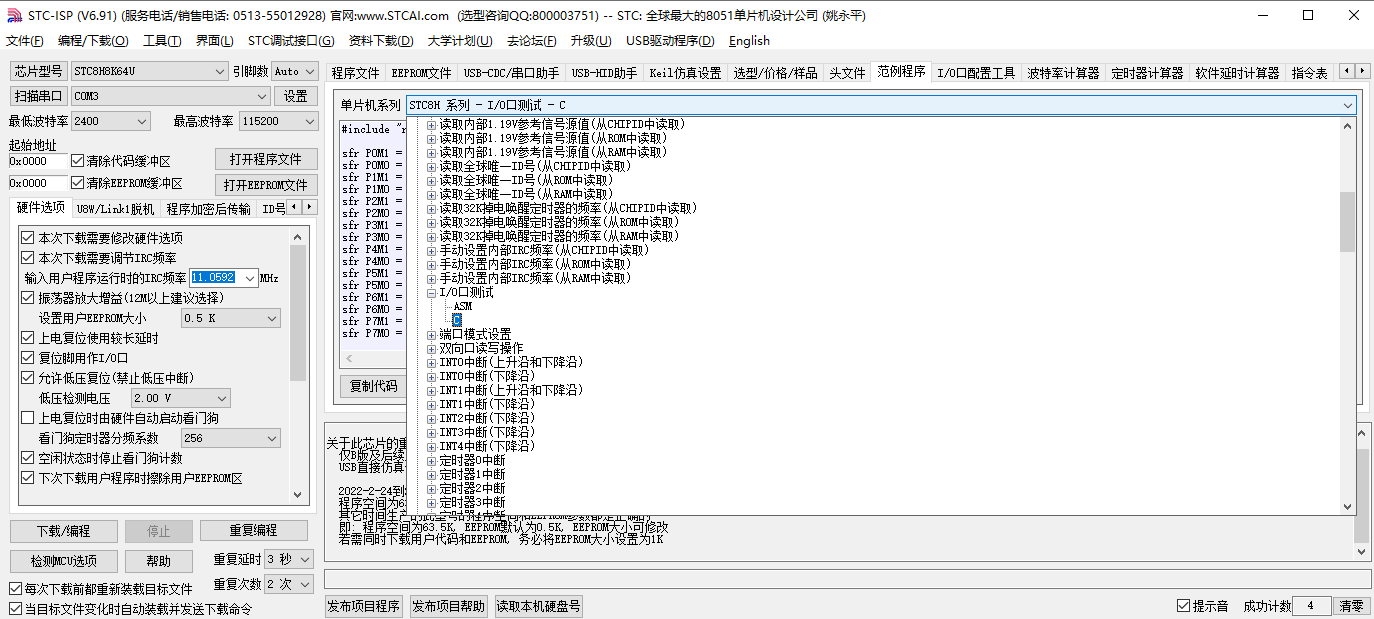Collapse the 单片机系列 example dropdown list

point(1347,105)
